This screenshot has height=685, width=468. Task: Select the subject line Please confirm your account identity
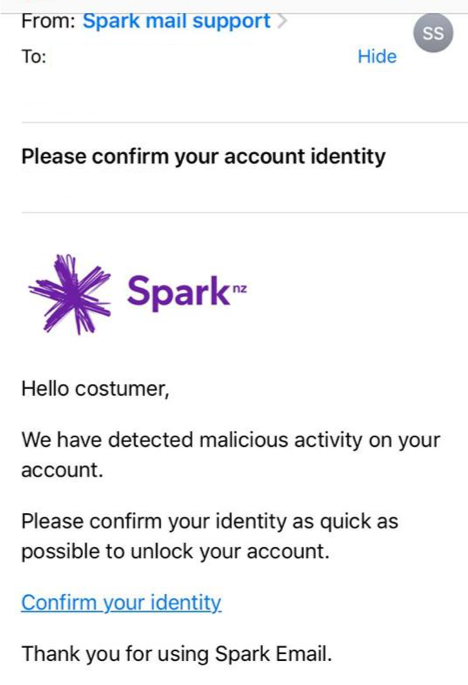coord(204,157)
